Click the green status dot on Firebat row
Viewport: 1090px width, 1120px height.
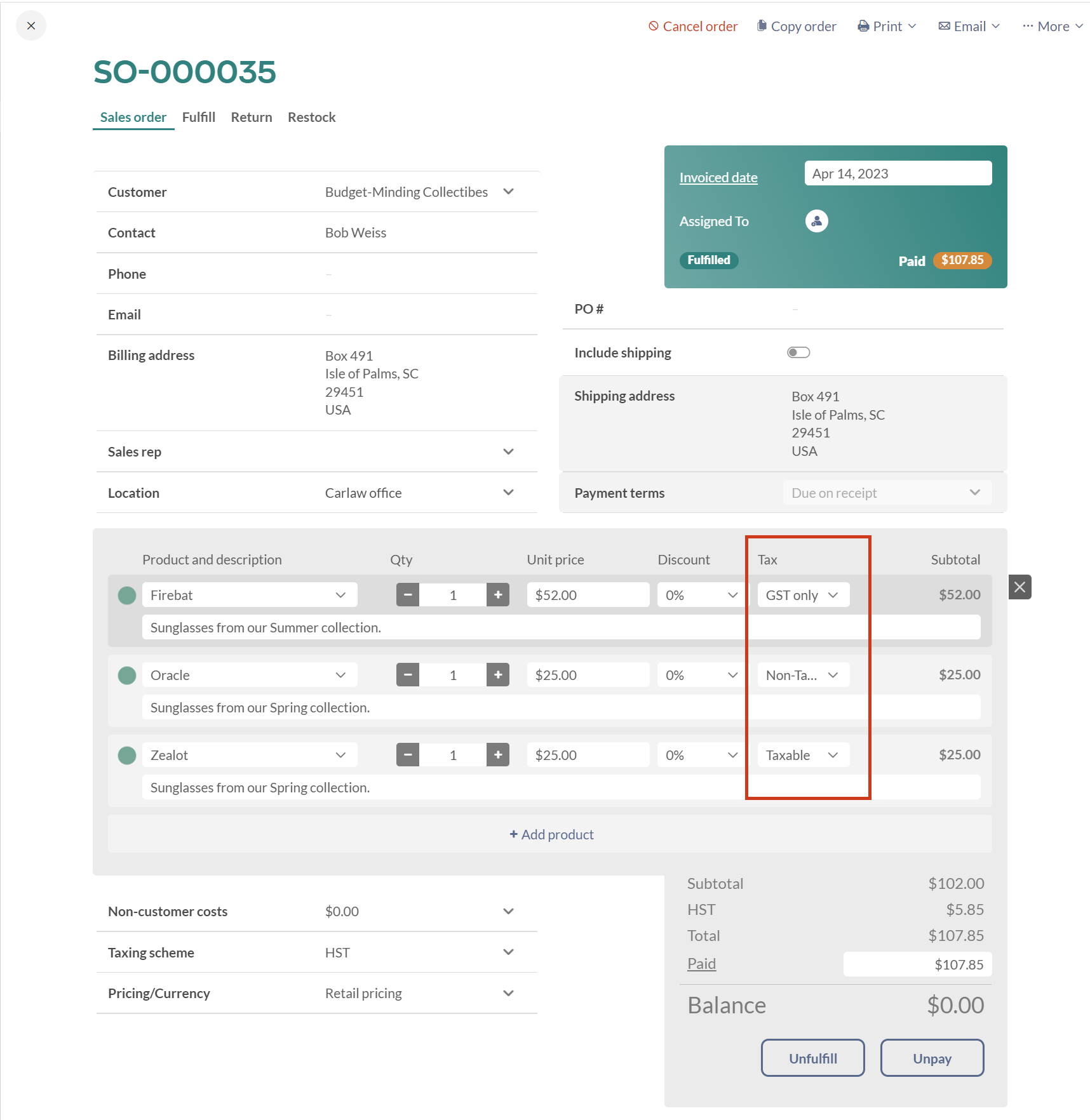pos(126,594)
